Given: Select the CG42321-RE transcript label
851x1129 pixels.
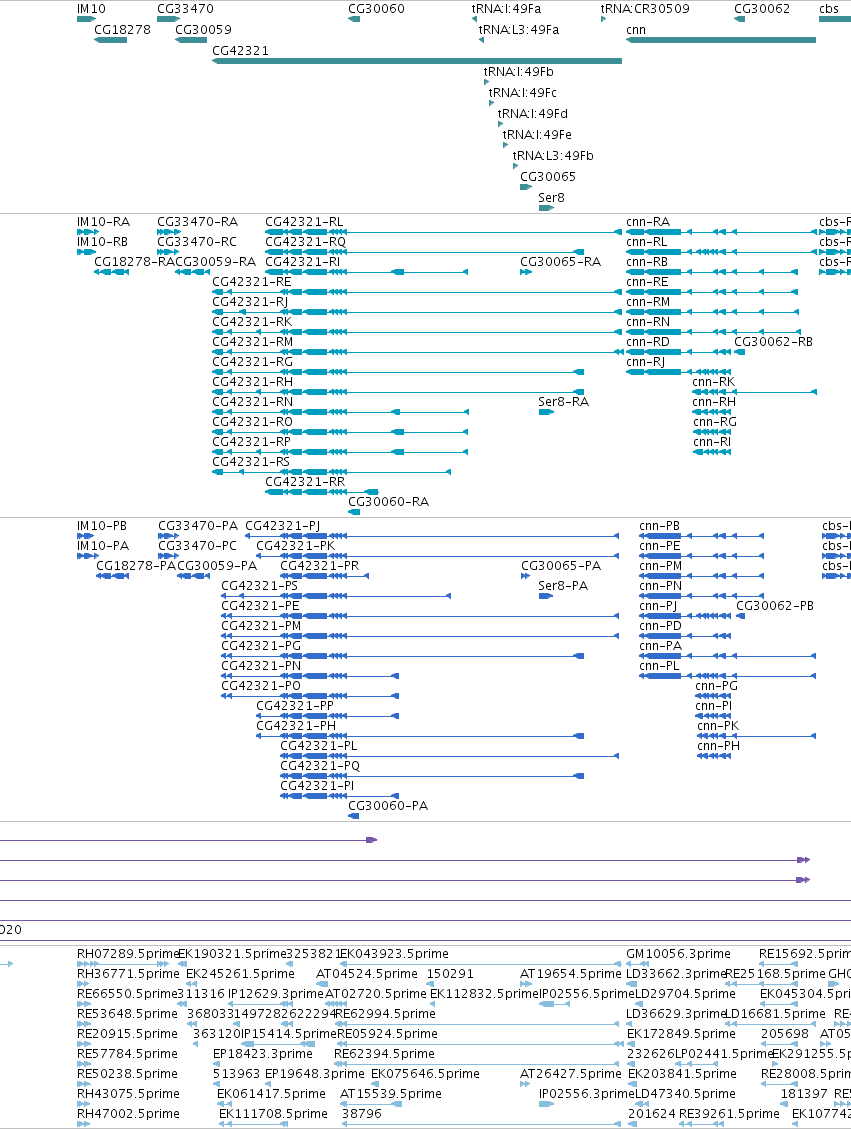Looking at the screenshot, I should click(252, 281).
